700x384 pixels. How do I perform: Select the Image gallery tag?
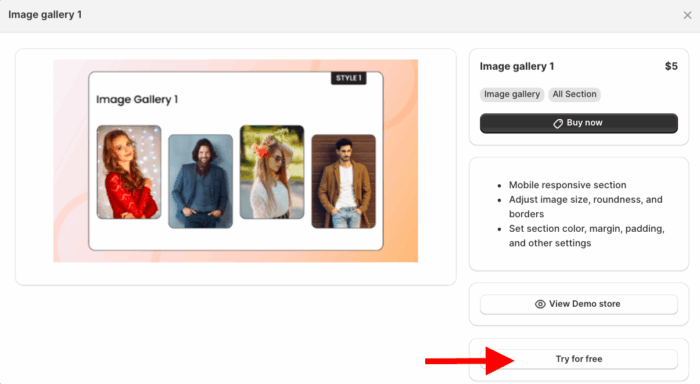point(512,94)
